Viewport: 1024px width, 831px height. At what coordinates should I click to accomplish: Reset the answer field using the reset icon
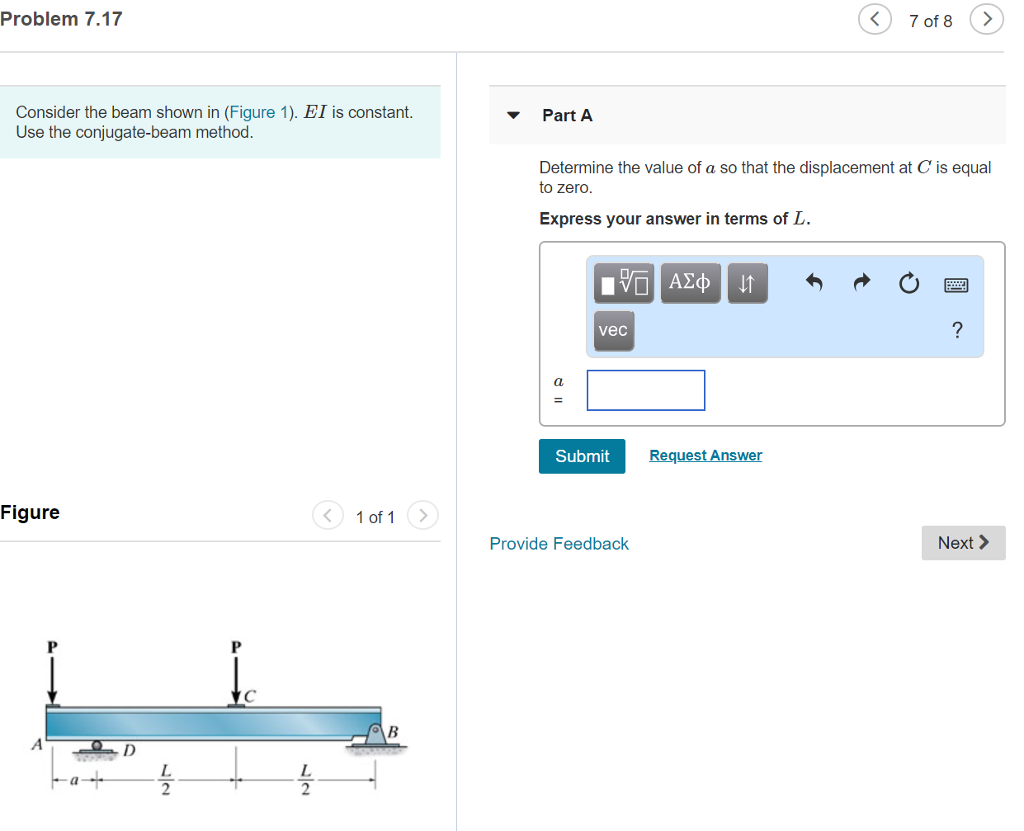point(909,283)
